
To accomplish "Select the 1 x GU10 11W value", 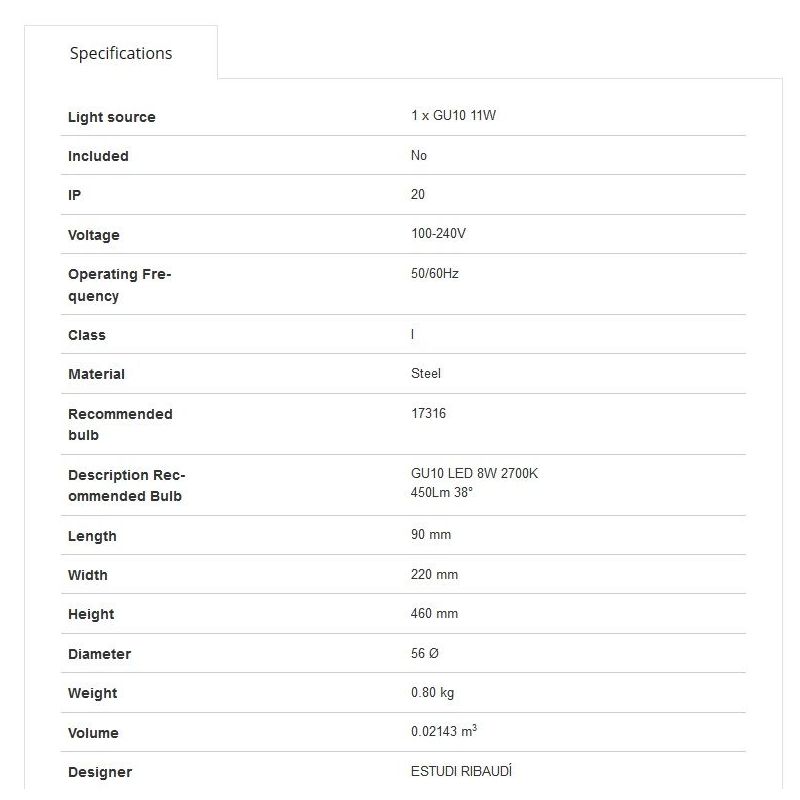I will [x=453, y=116].
